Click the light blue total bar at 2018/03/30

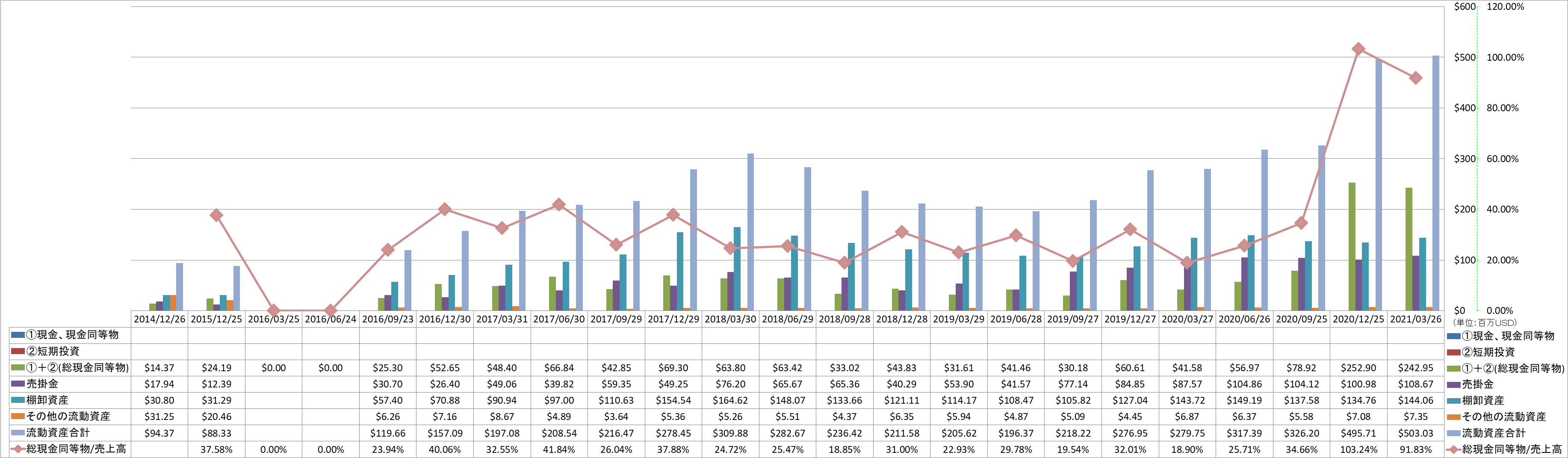[750, 232]
